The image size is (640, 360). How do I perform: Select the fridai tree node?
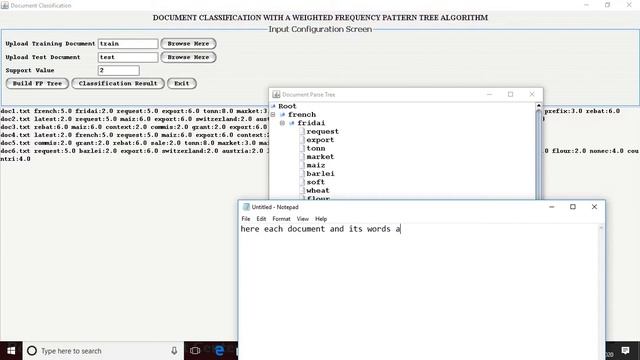[311, 123]
